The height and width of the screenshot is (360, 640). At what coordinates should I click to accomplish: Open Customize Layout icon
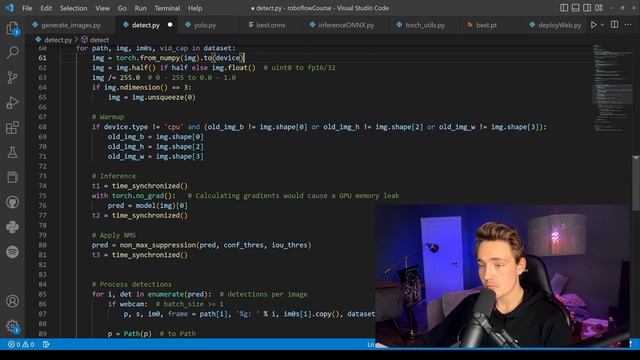pos(599,8)
